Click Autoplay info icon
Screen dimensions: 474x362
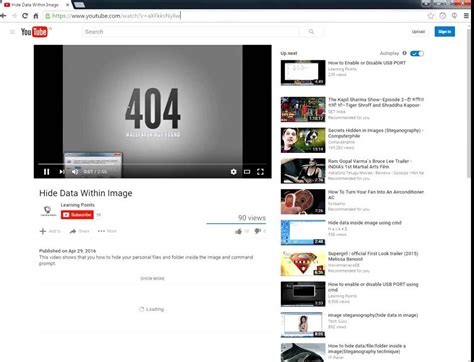(x=404, y=53)
